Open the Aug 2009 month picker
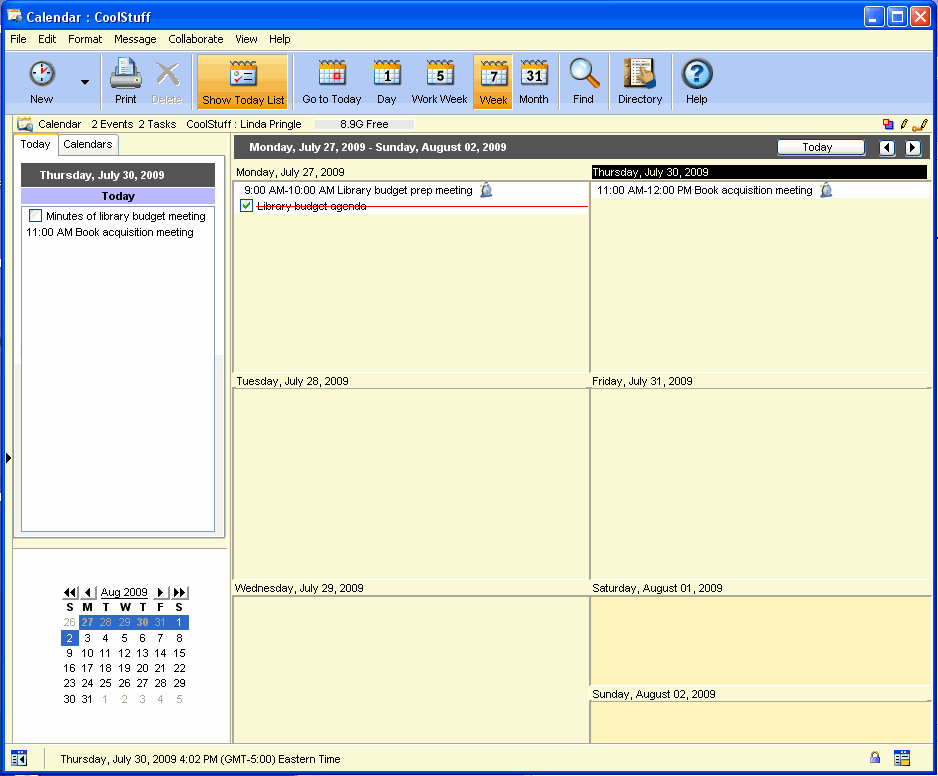Screen dimensions: 938x776 124,593
